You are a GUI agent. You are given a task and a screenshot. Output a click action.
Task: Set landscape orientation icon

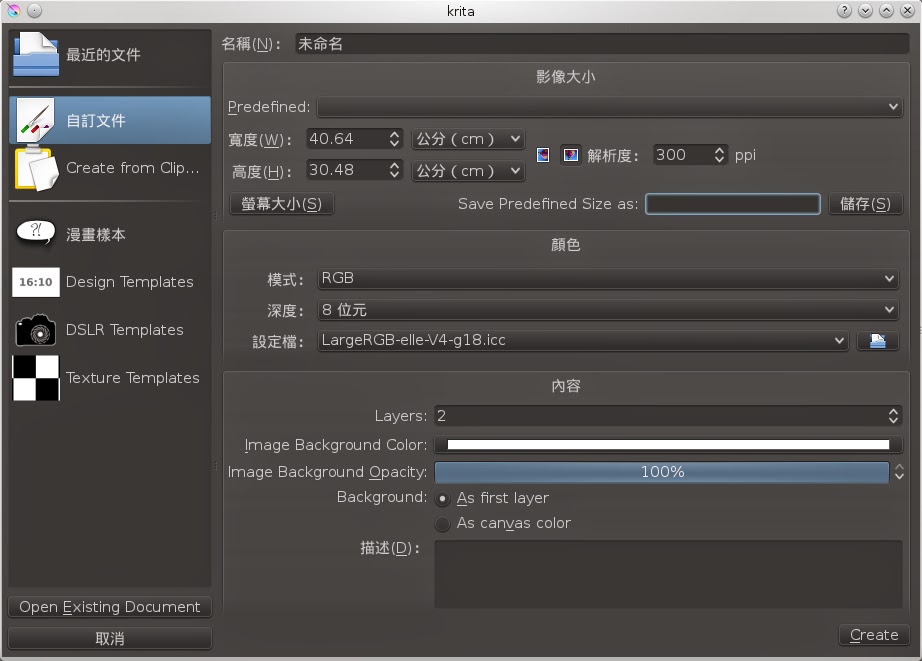[570, 155]
